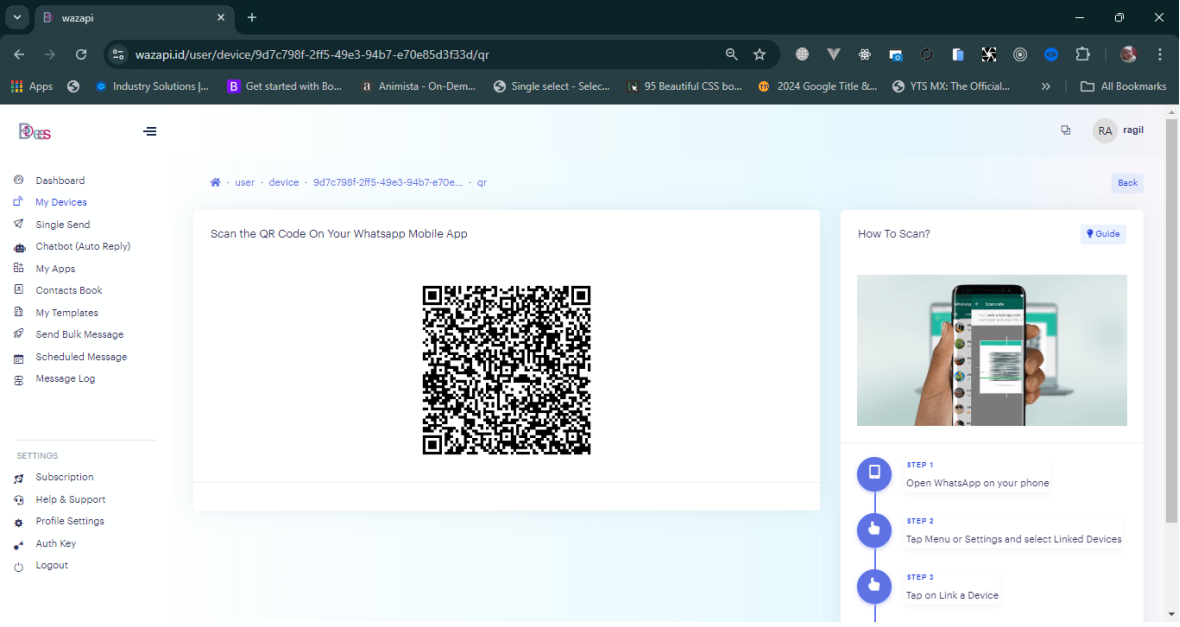Image resolution: width=1180 pixels, height=627 pixels.
Task: Open the Auth Key page
Action: (55, 544)
